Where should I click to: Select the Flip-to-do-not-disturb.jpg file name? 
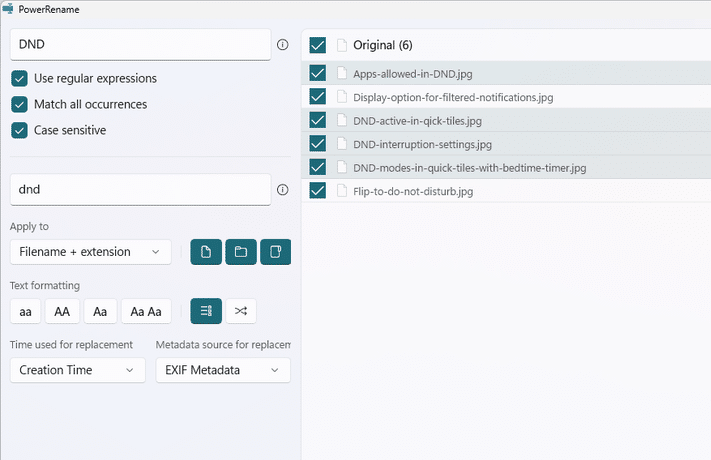click(x=413, y=191)
